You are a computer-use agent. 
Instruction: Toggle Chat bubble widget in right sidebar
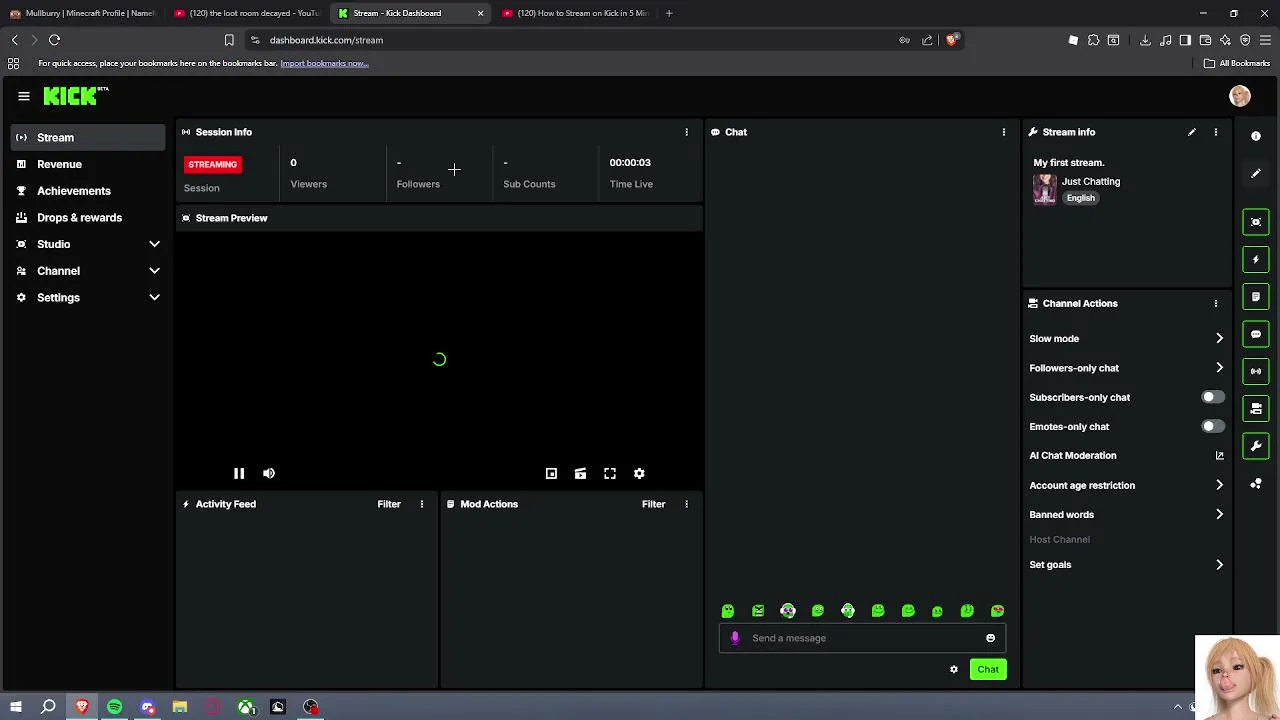click(x=1256, y=334)
